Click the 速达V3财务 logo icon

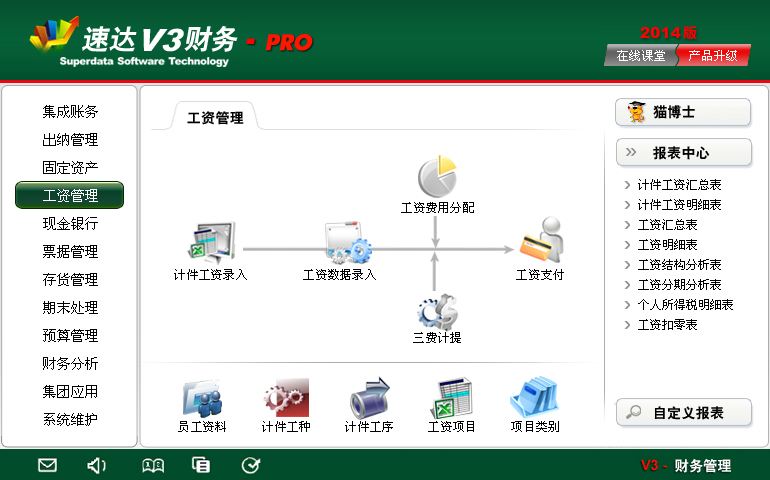(54, 34)
